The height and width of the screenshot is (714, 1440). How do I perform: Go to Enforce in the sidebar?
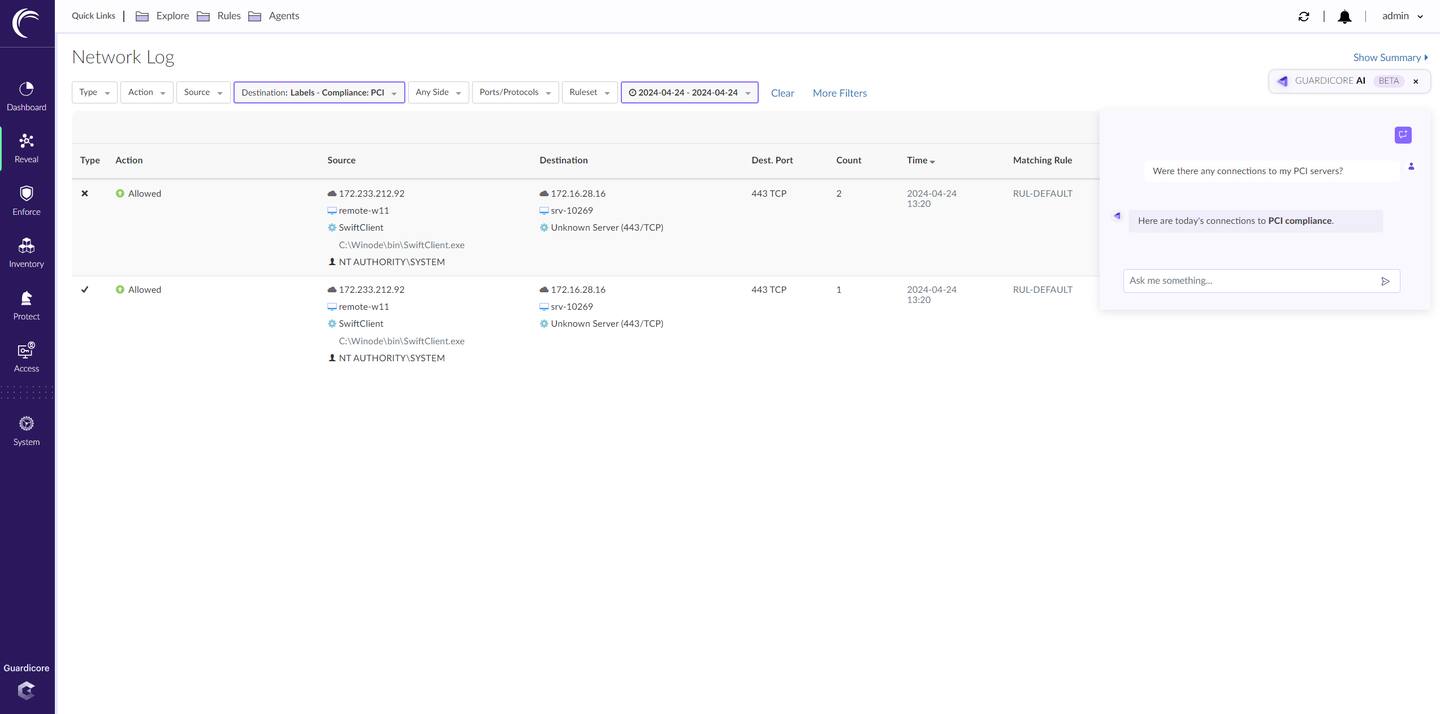pos(26,194)
